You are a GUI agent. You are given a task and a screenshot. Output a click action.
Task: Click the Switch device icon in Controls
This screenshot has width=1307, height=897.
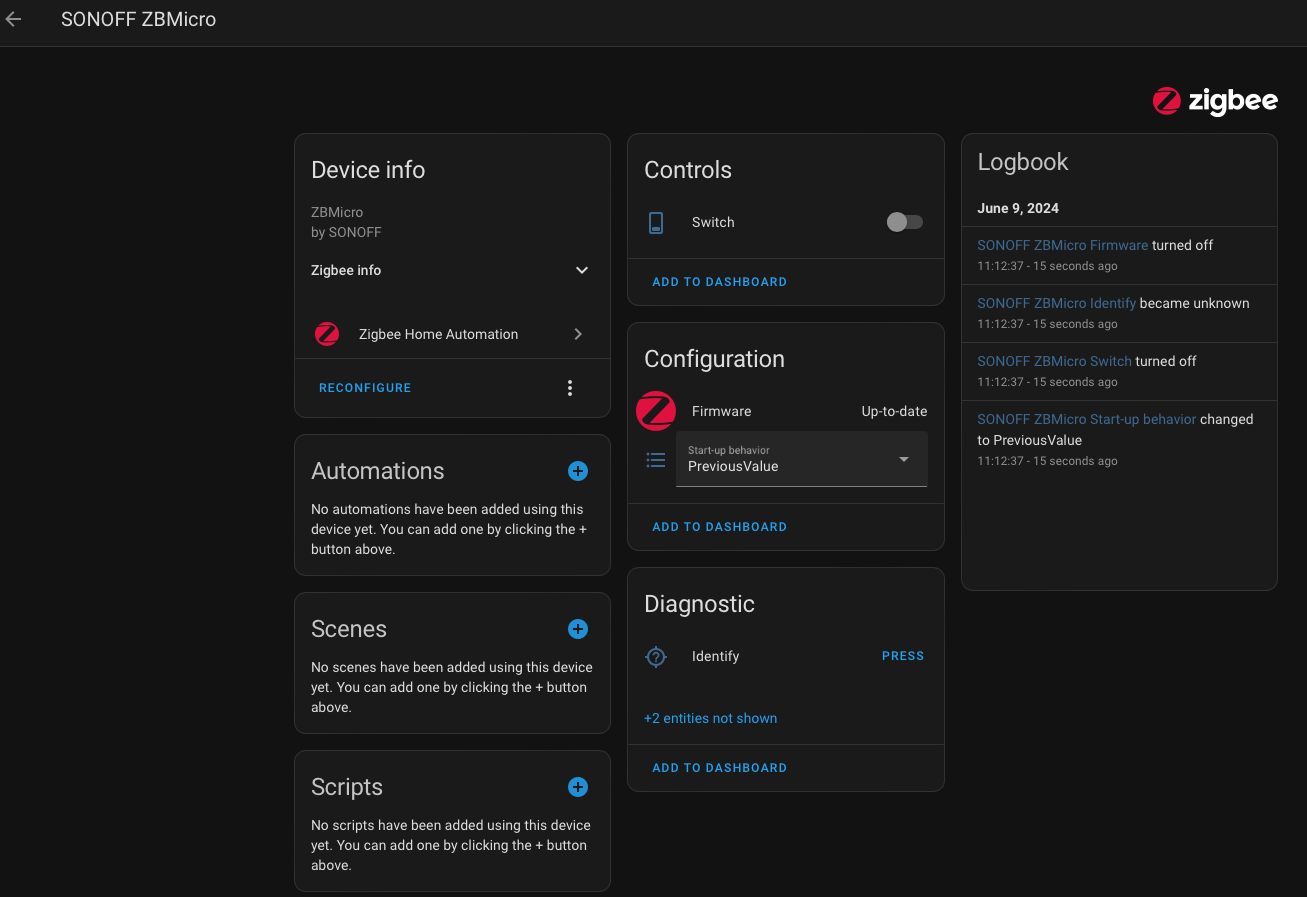coord(656,222)
